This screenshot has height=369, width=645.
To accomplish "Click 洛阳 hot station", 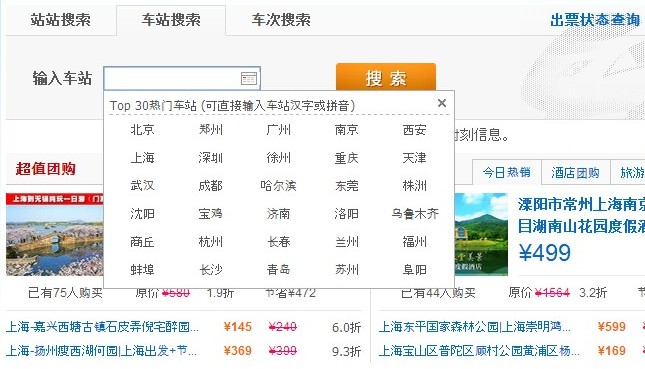I will coord(346,214).
